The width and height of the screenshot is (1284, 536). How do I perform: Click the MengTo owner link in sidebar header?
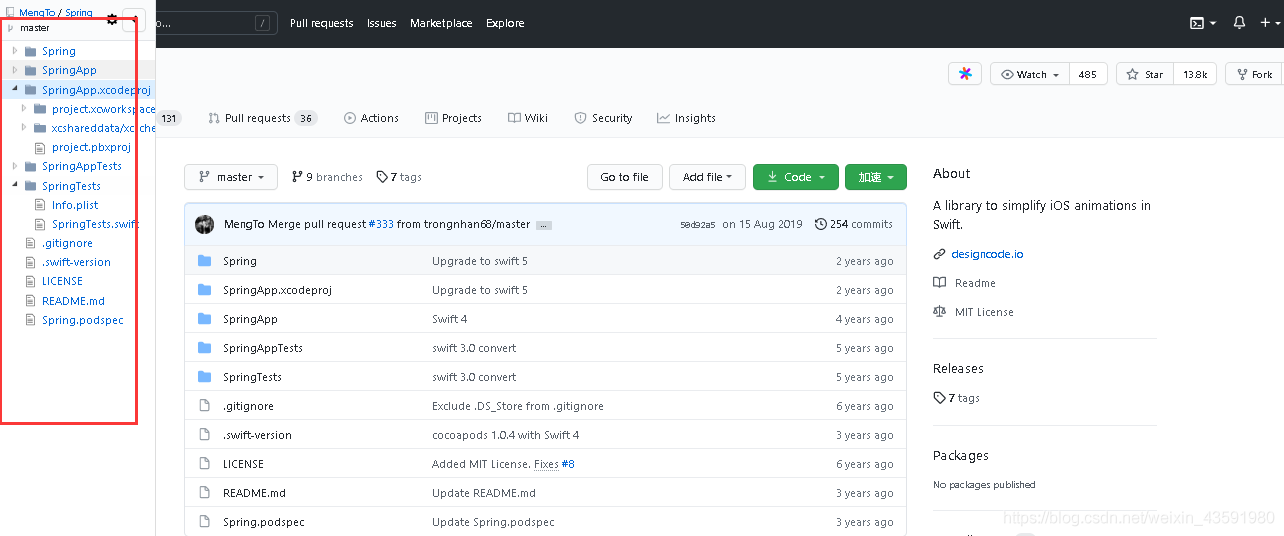tap(39, 13)
